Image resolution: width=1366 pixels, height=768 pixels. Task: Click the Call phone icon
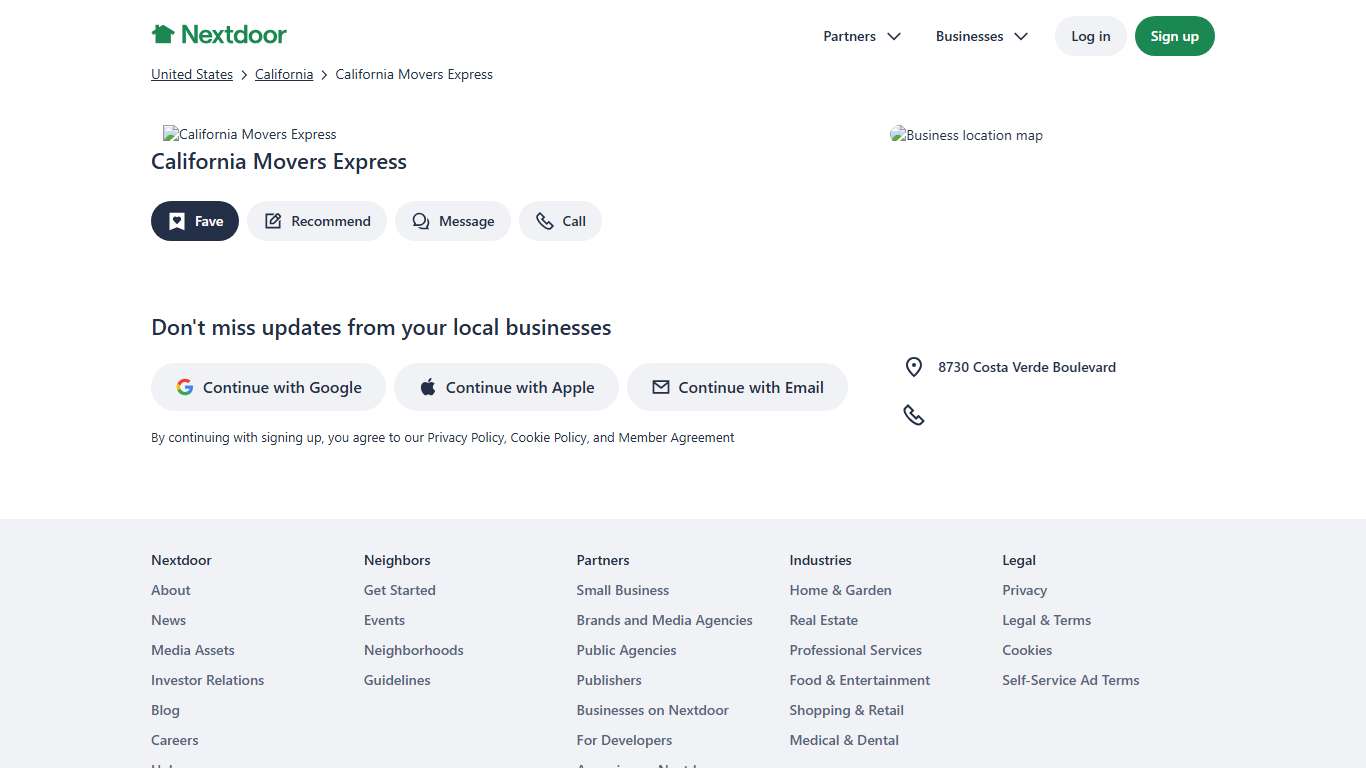point(544,221)
